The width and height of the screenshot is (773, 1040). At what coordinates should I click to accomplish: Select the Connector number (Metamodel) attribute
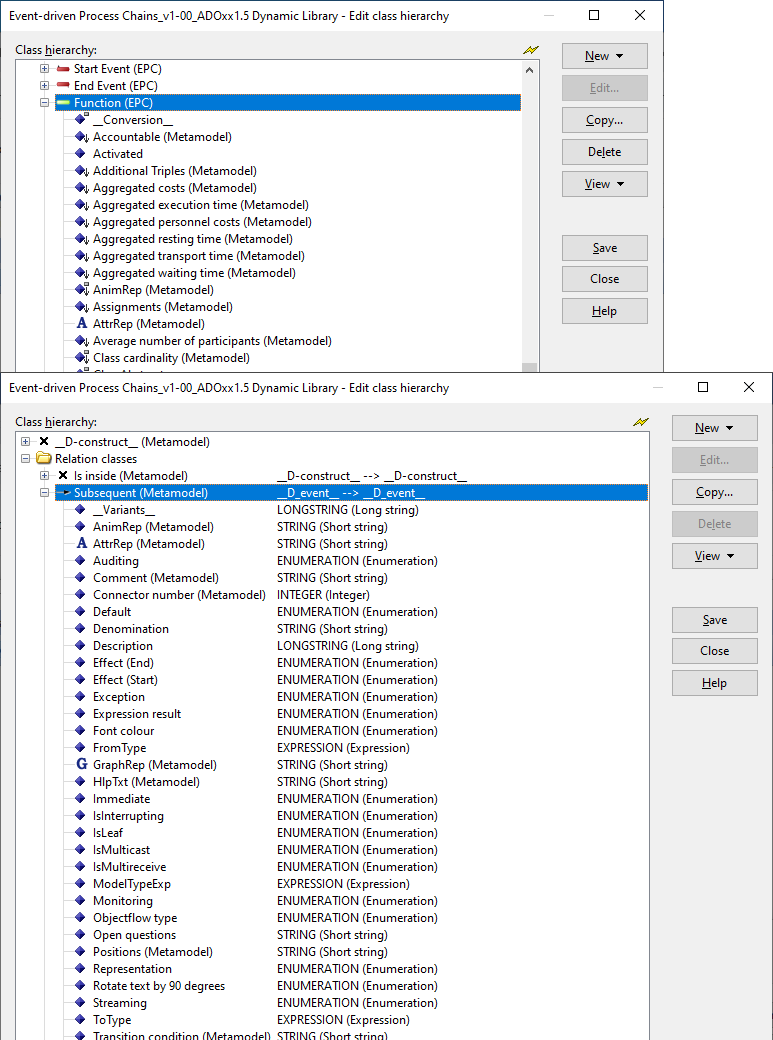click(x=179, y=595)
